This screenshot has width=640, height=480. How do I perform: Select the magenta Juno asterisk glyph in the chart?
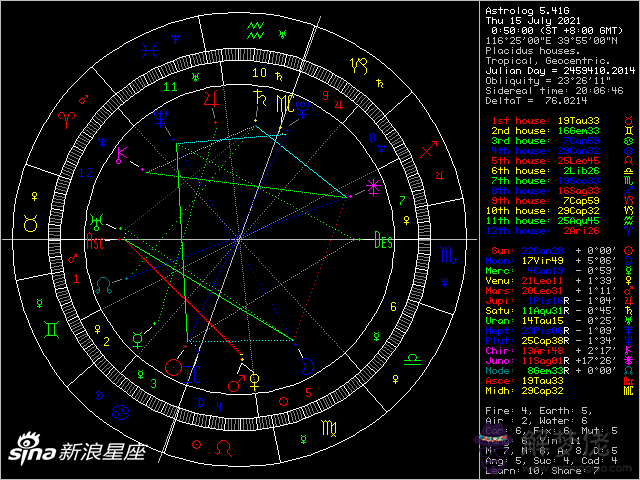click(x=374, y=186)
